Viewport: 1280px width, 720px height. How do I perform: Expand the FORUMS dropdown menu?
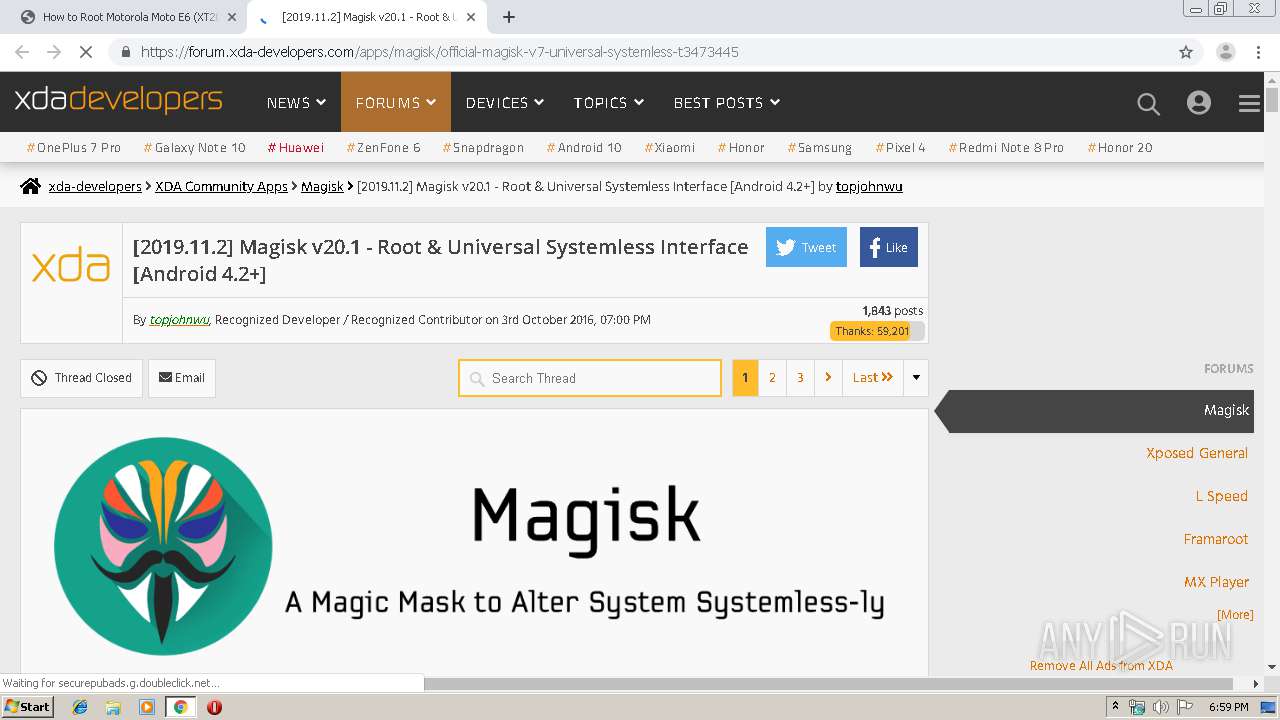(x=396, y=102)
